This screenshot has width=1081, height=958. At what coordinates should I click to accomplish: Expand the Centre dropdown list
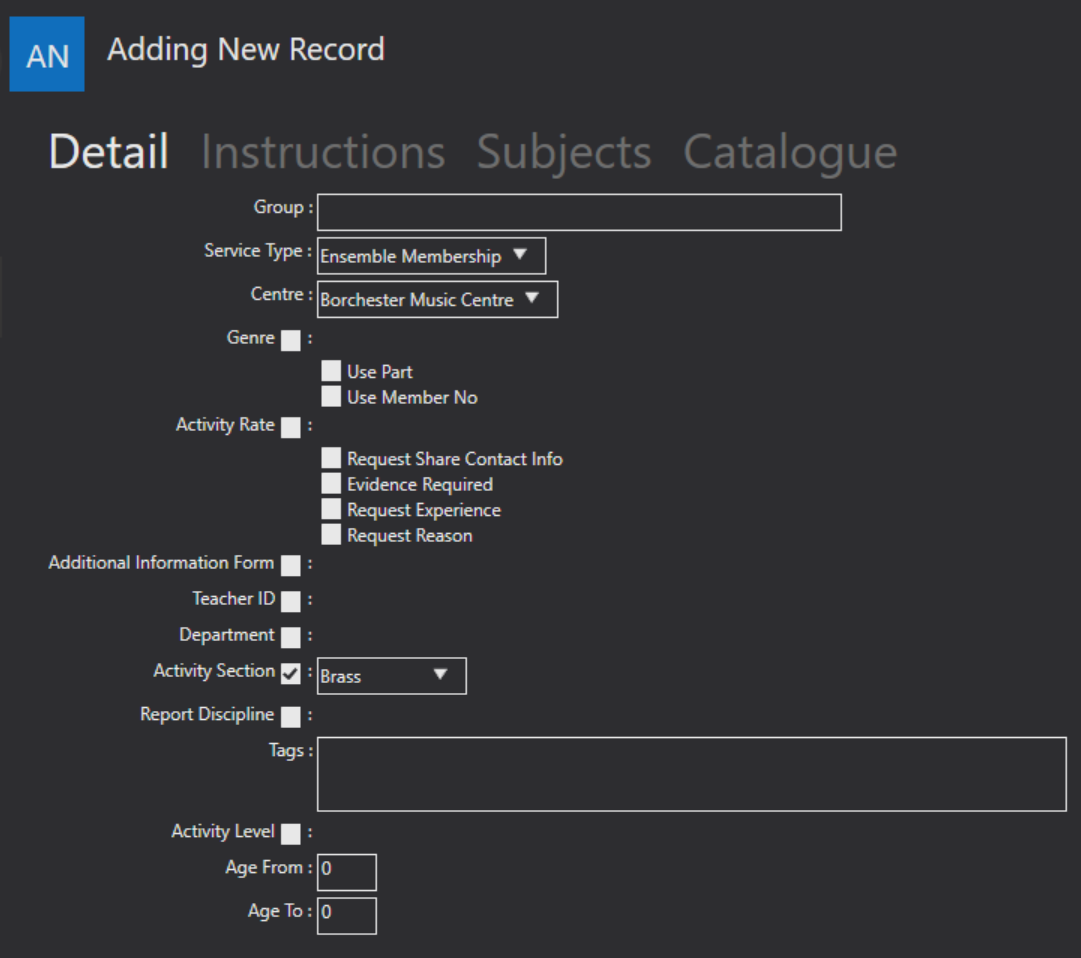pos(437,299)
